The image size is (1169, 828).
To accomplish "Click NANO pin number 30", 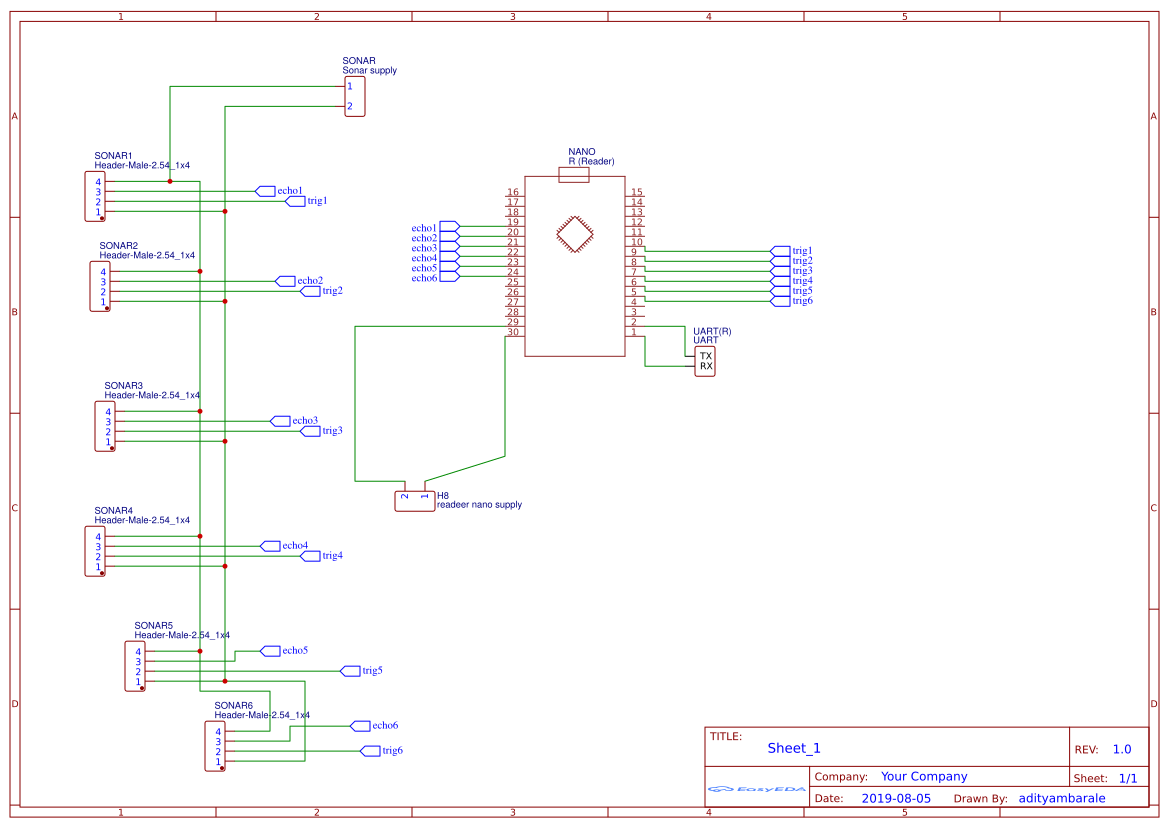I will 513,332.
